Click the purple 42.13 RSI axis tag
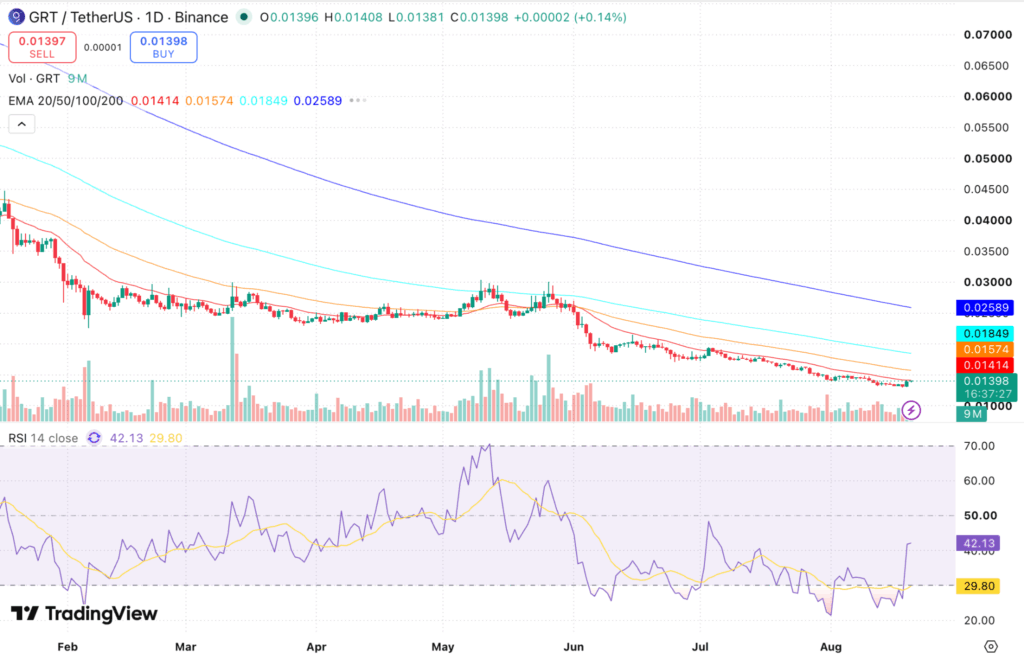Viewport: 1024px width, 659px height. pyautogui.click(x=978, y=543)
